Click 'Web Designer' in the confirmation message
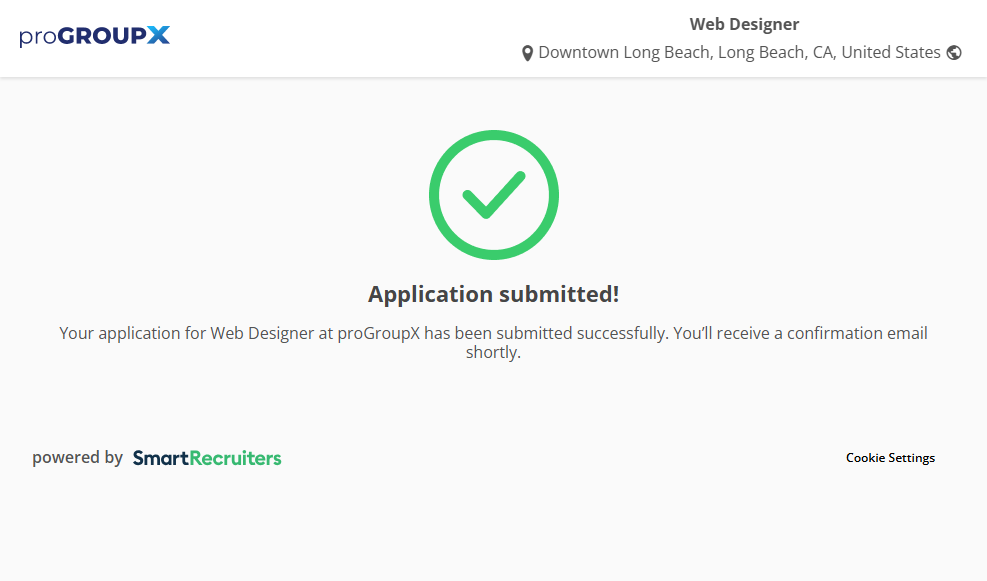Image resolution: width=987 pixels, height=581 pixels. (x=261, y=333)
